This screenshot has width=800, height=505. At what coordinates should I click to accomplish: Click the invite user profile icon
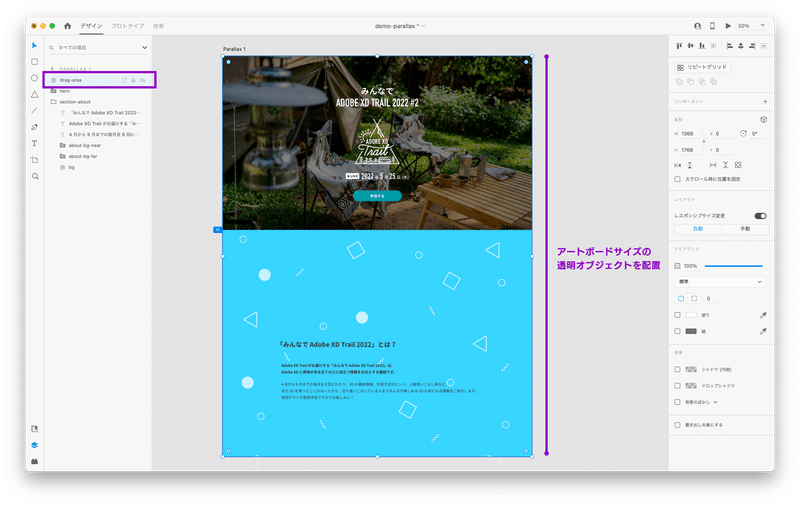coord(697,26)
